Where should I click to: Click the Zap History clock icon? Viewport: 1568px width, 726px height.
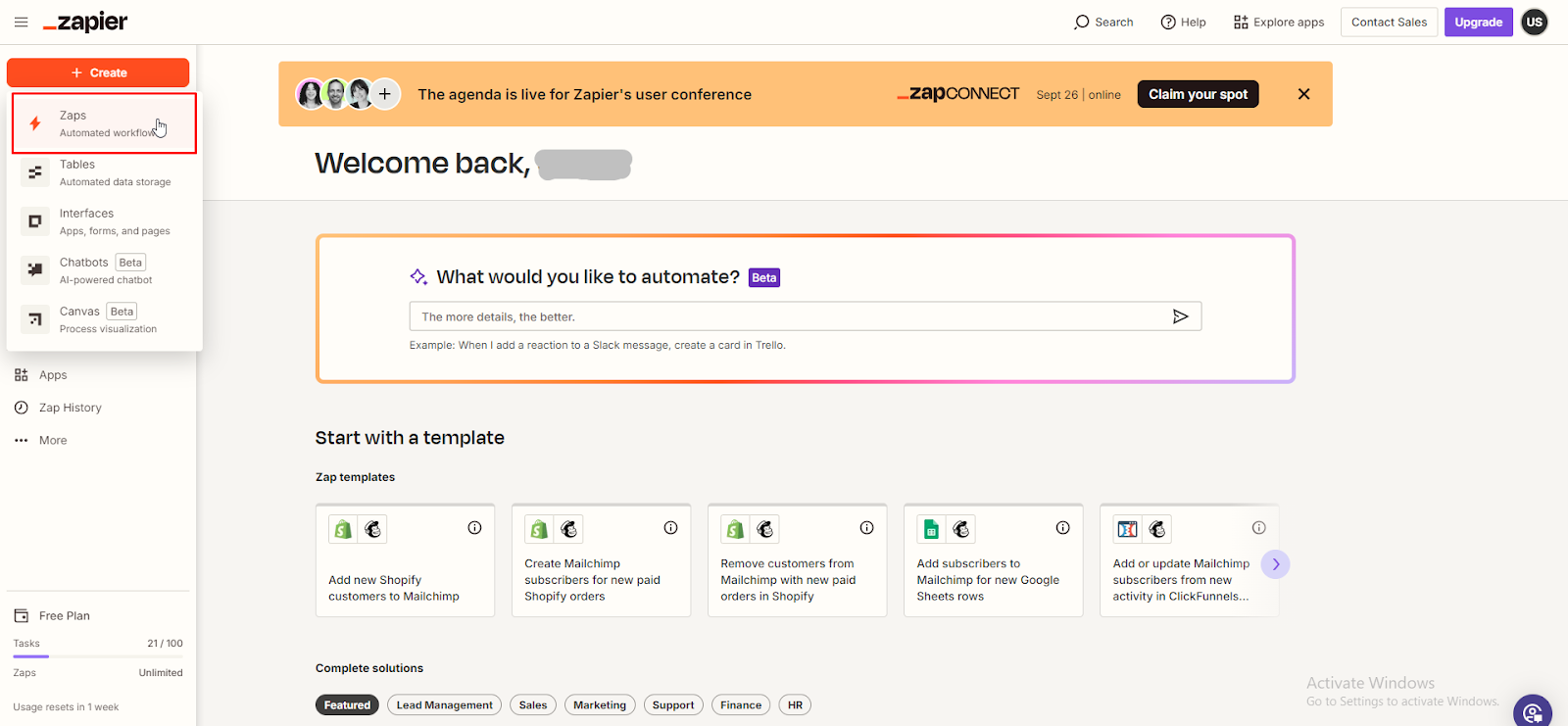[22, 408]
